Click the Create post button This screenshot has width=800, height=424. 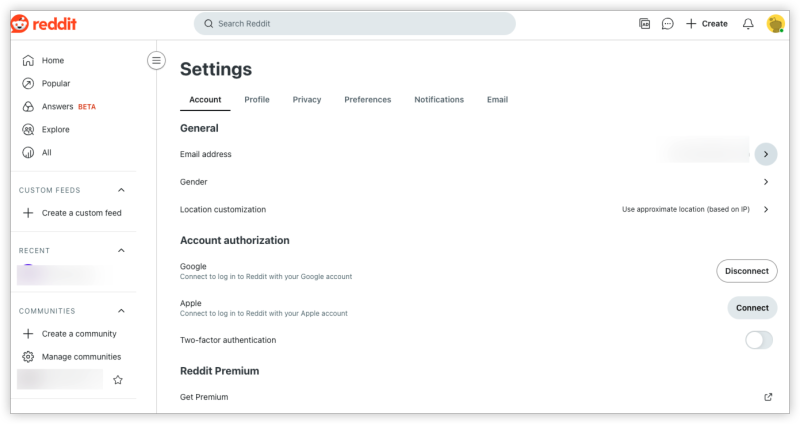[707, 23]
